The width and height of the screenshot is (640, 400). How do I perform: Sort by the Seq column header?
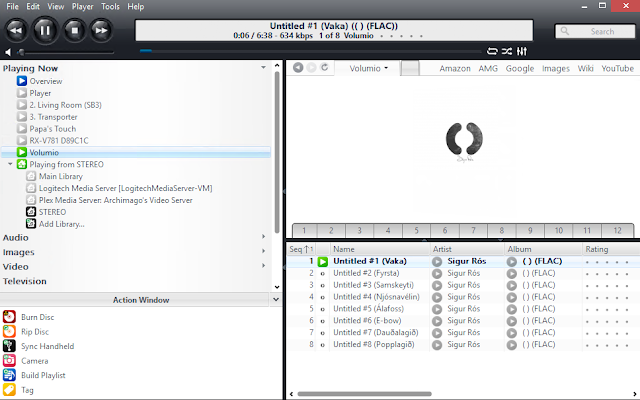point(301,249)
